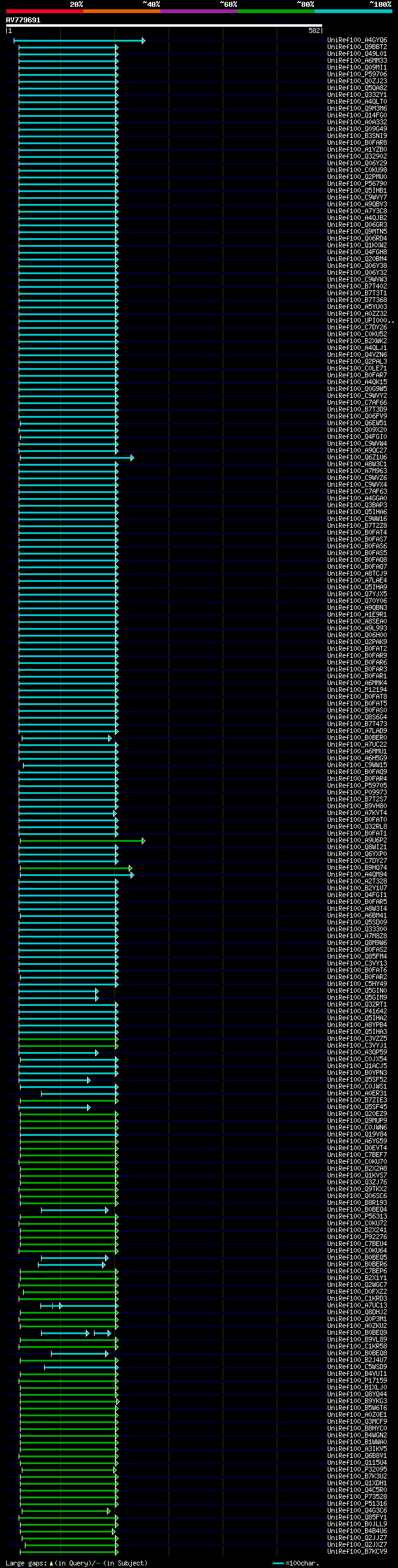Viewport: 398px width, 1568px height.
Task: Click the white query sequence bar
Action: [x=164, y=25]
